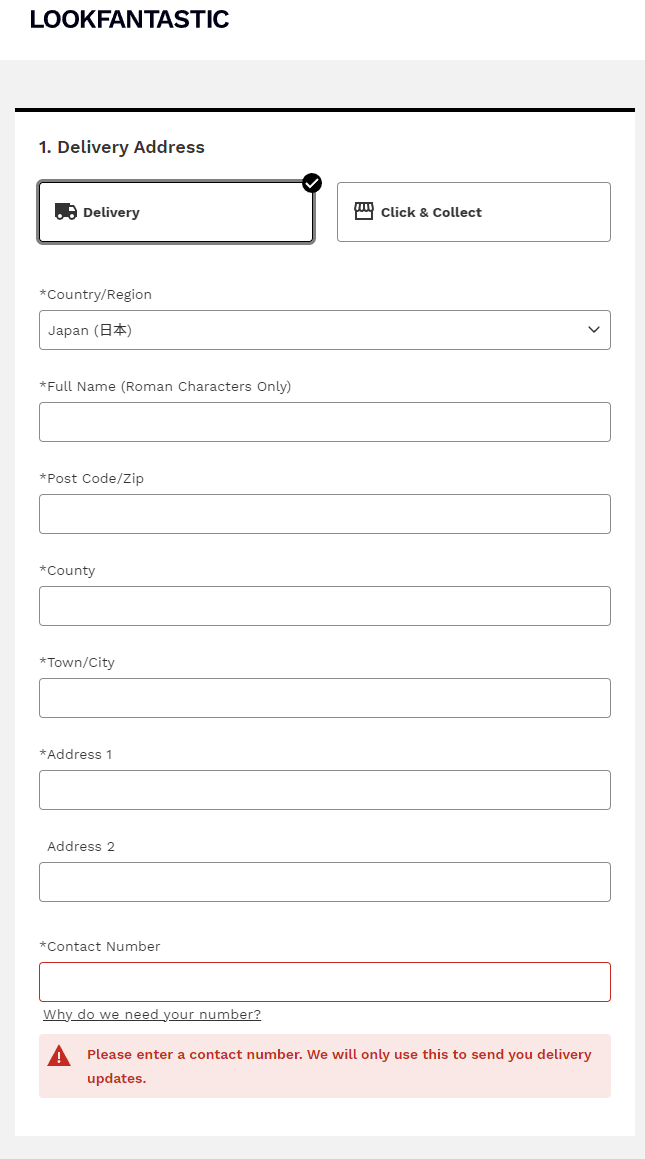Click the '*Full Name (Roman Characters Only)' label
This screenshot has width=645, height=1159.
[165, 386]
